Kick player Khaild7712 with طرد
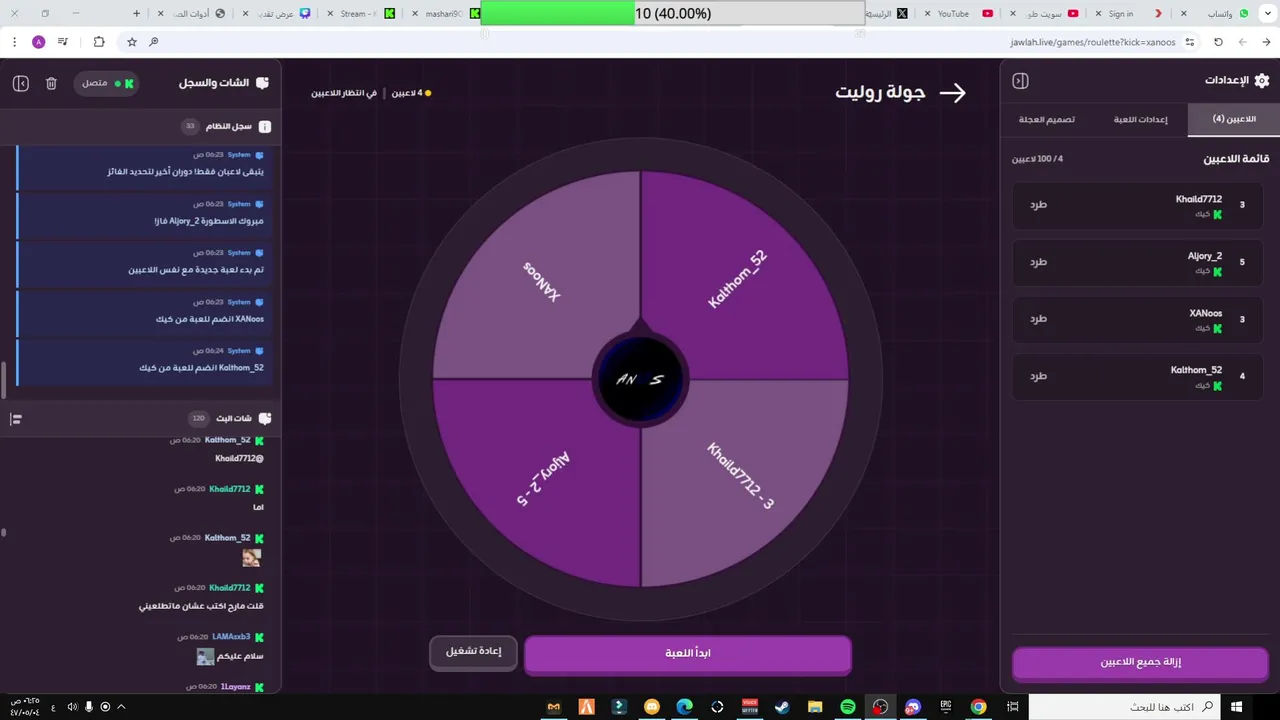 [1038, 205]
